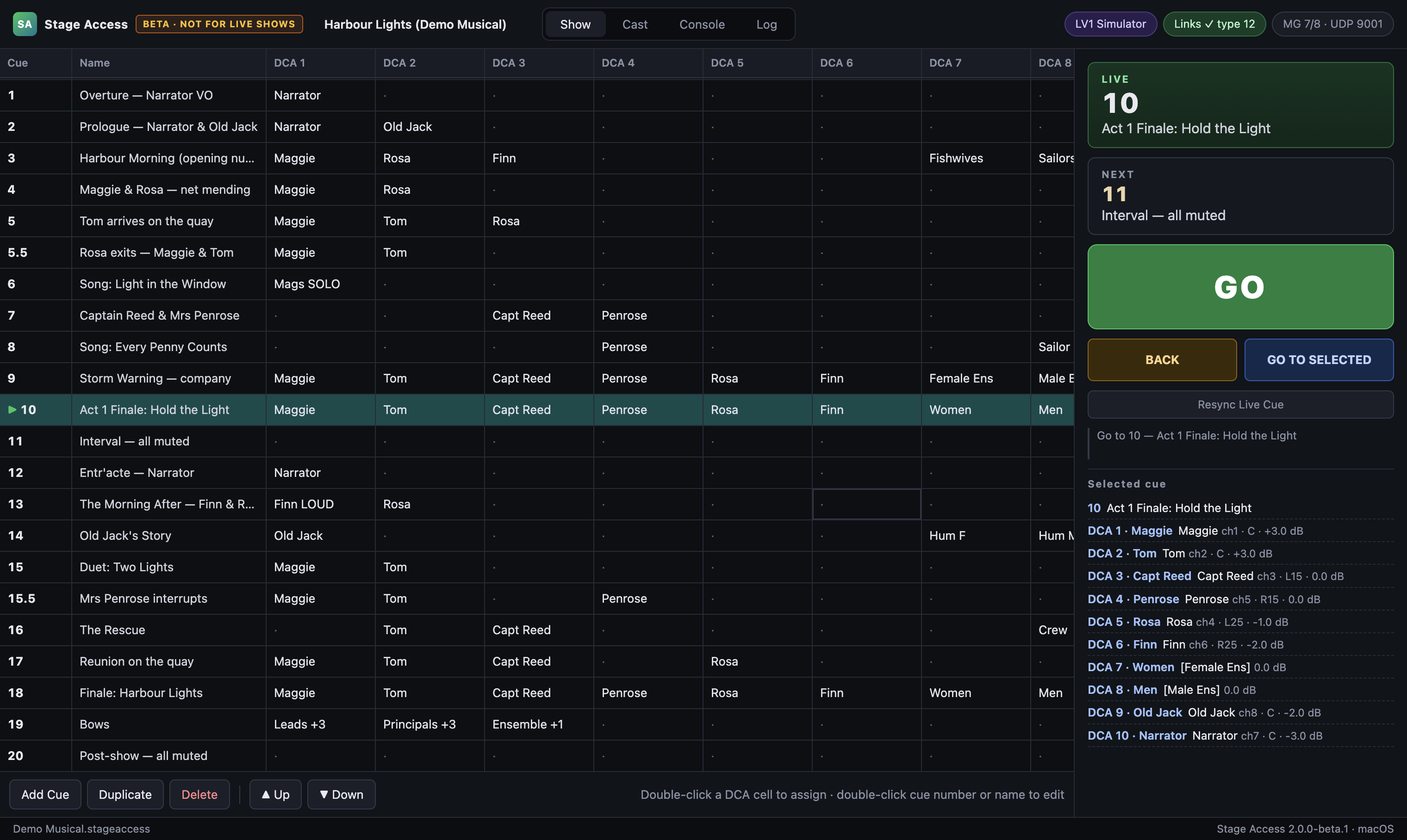Screen dimensions: 1407x840
Task: Click the Links type 12 status pill
Action: click(x=1214, y=25)
